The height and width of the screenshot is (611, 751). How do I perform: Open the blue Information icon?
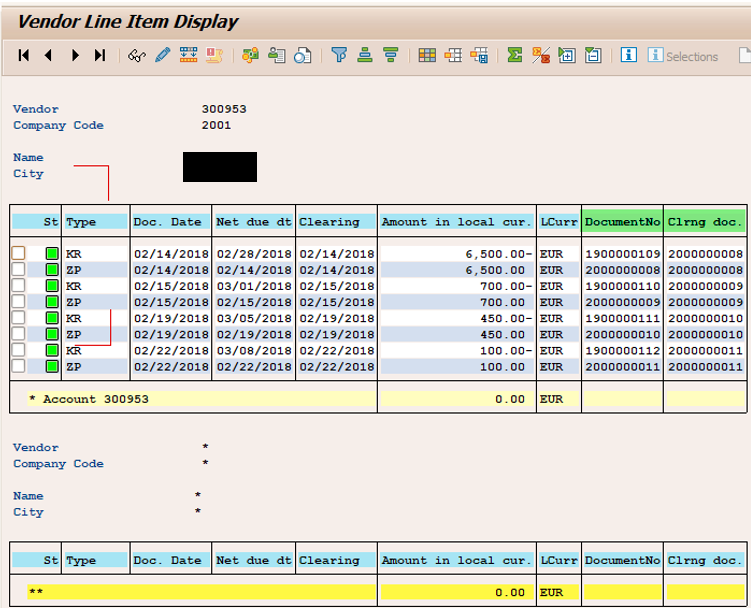pyautogui.click(x=628, y=56)
